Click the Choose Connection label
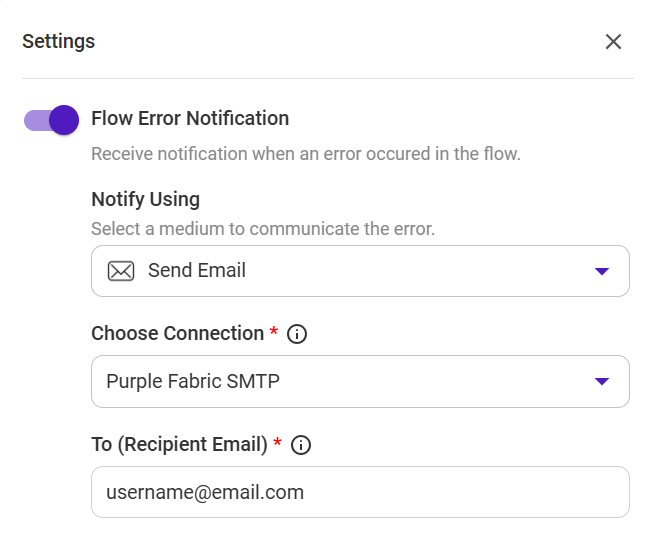 (x=178, y=333)
